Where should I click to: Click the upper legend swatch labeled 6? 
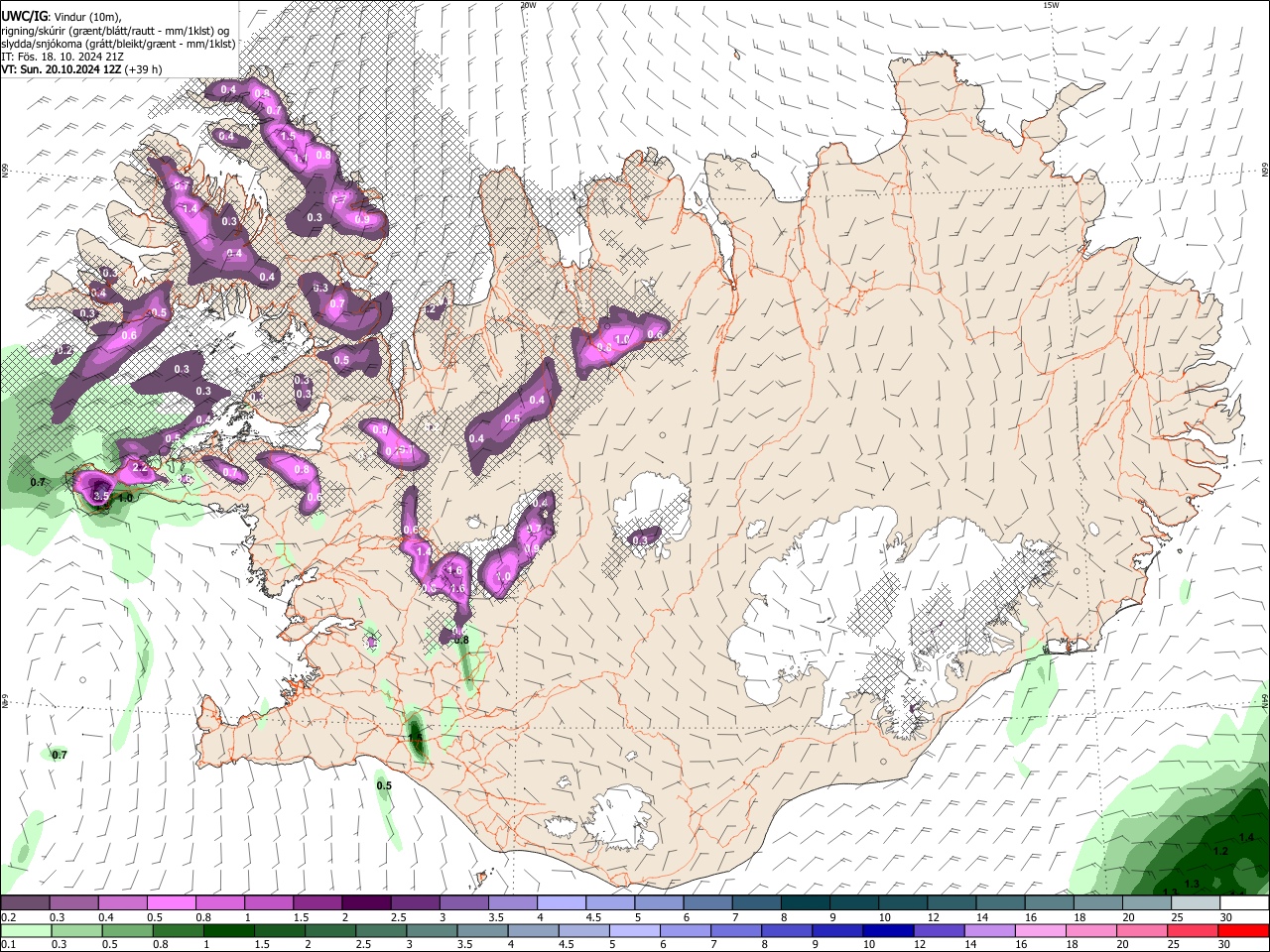[x=707, y=902]
